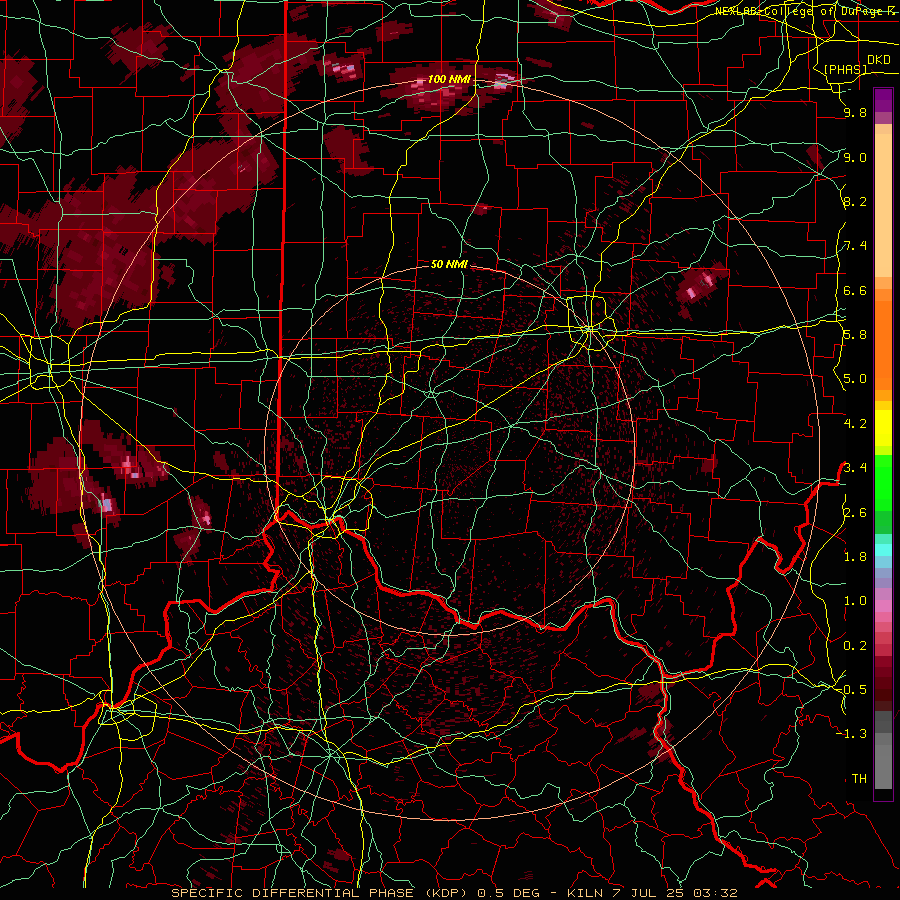Click the 1.8 scale value

[855, 556]
